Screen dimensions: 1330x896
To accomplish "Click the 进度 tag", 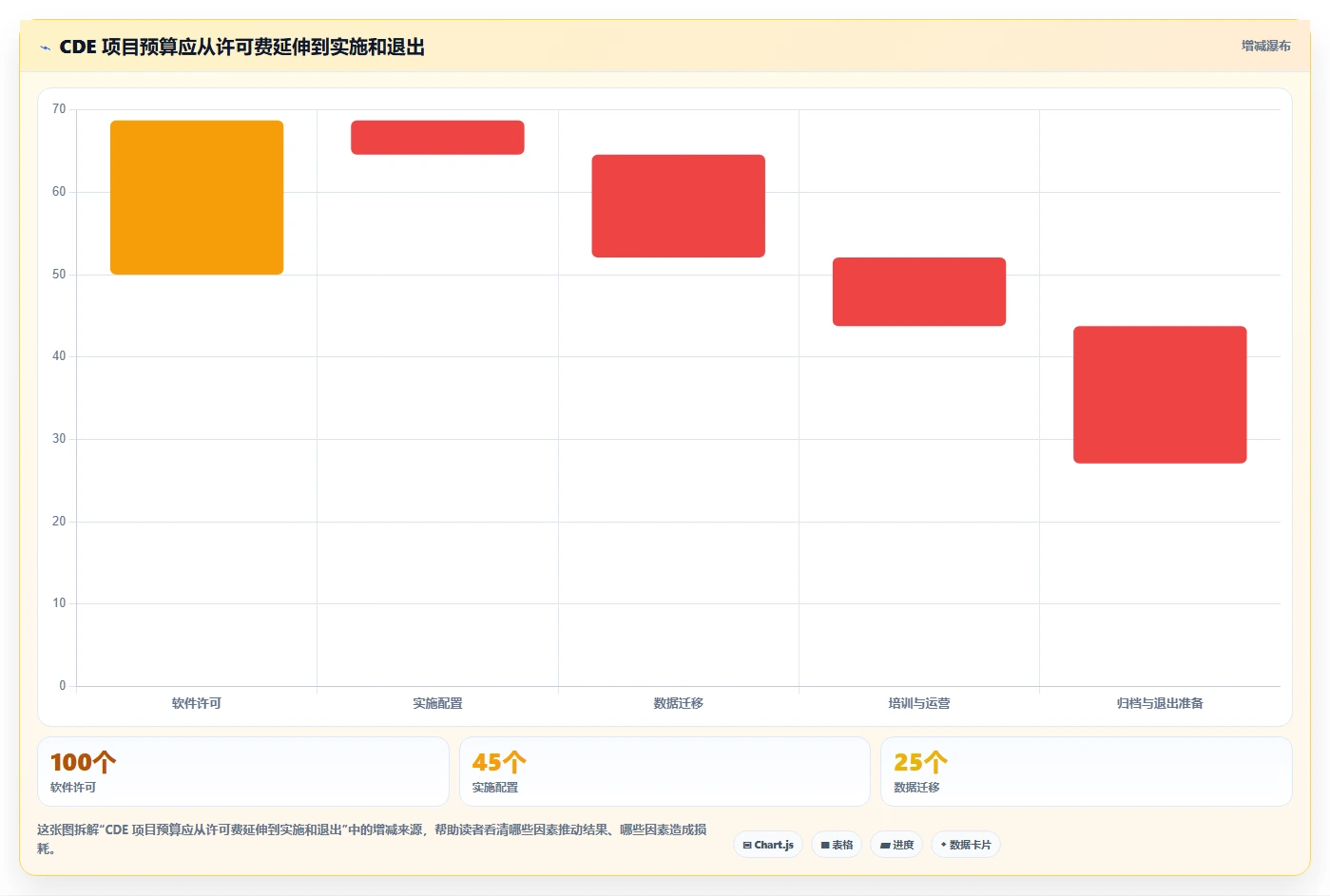I will point(896,845).
